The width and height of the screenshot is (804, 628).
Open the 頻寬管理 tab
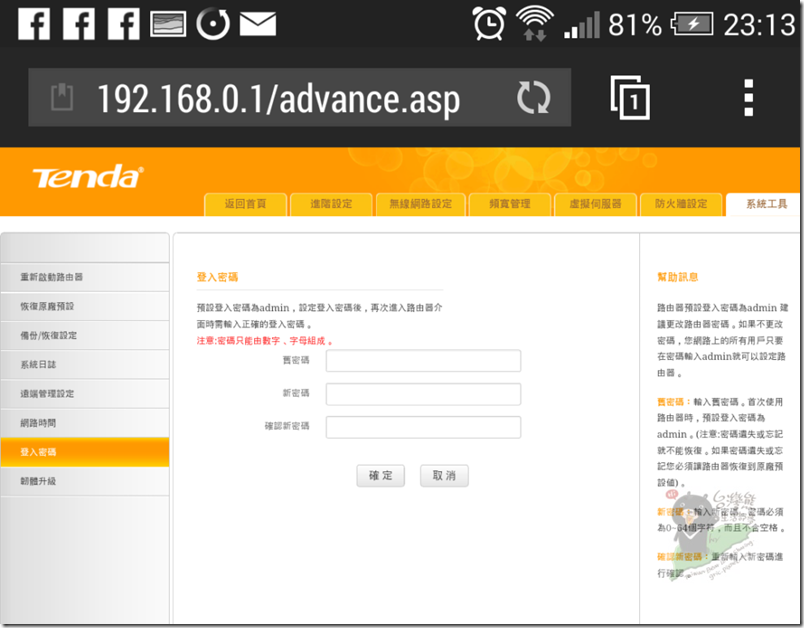(510, 204)
